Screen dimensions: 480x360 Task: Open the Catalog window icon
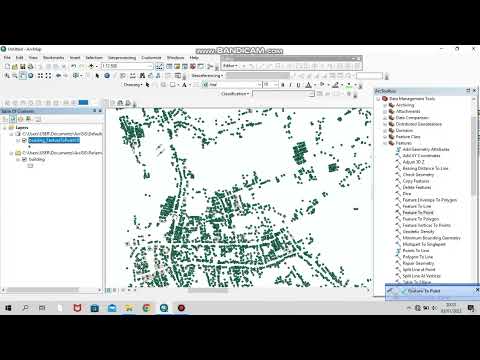[177, 66]
